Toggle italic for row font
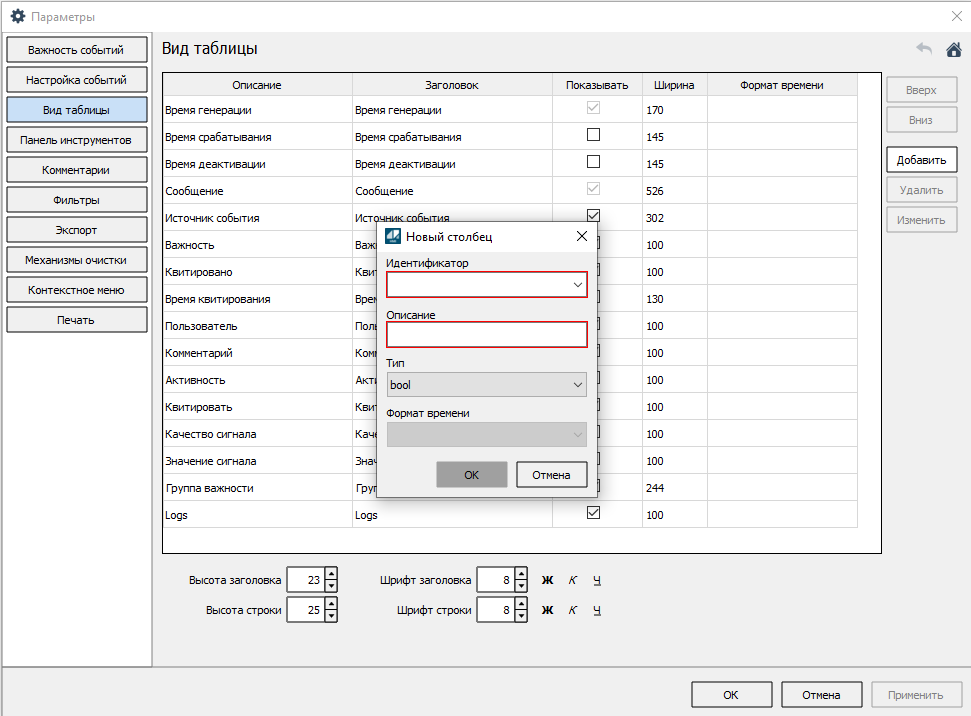Image resolution: width=971 pixels, height=716 pixels. pos(573,610)
